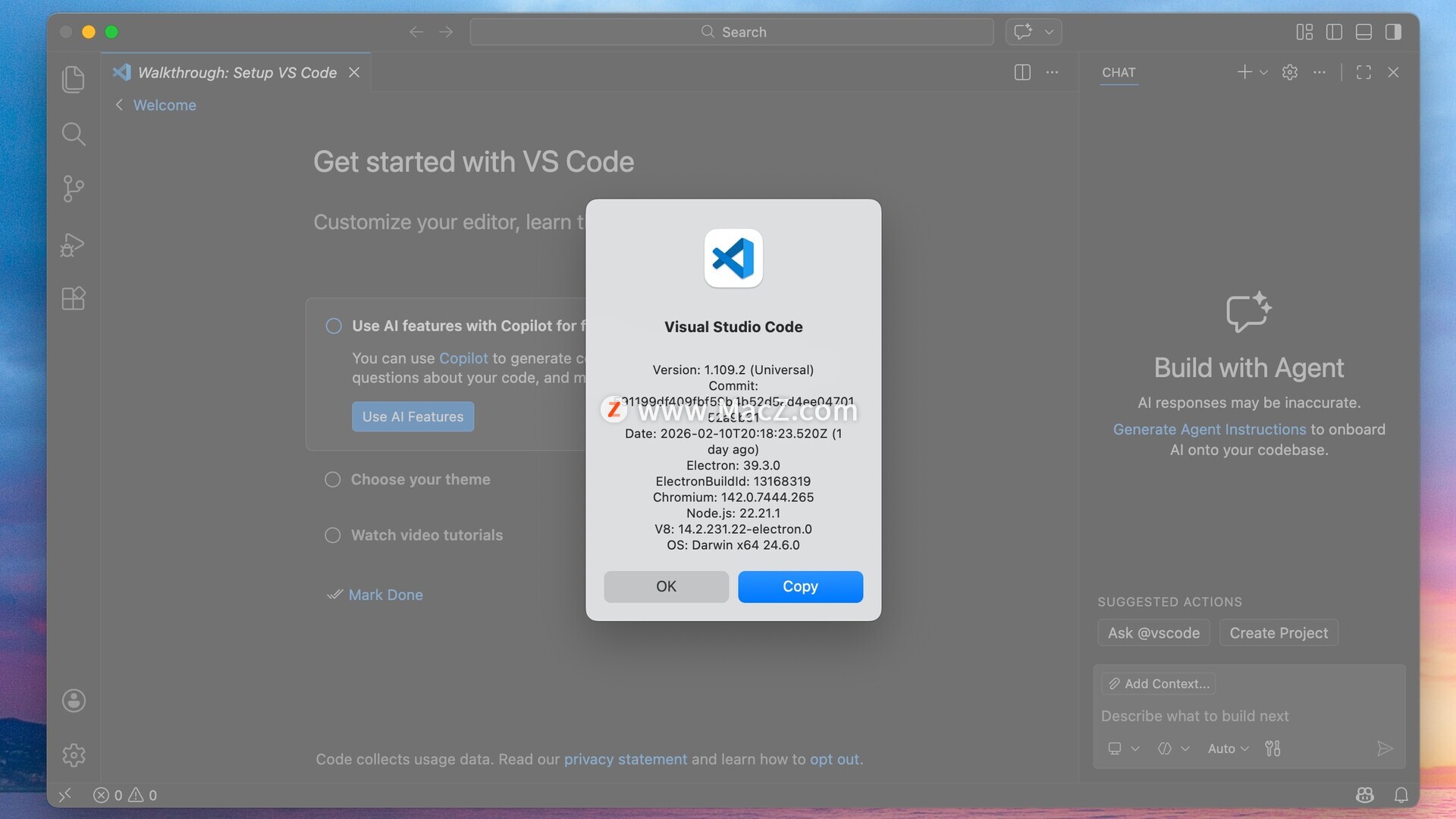The image size is (1456, 819).
Task: Select the Choose your theme step
Action: pos(420,479)
